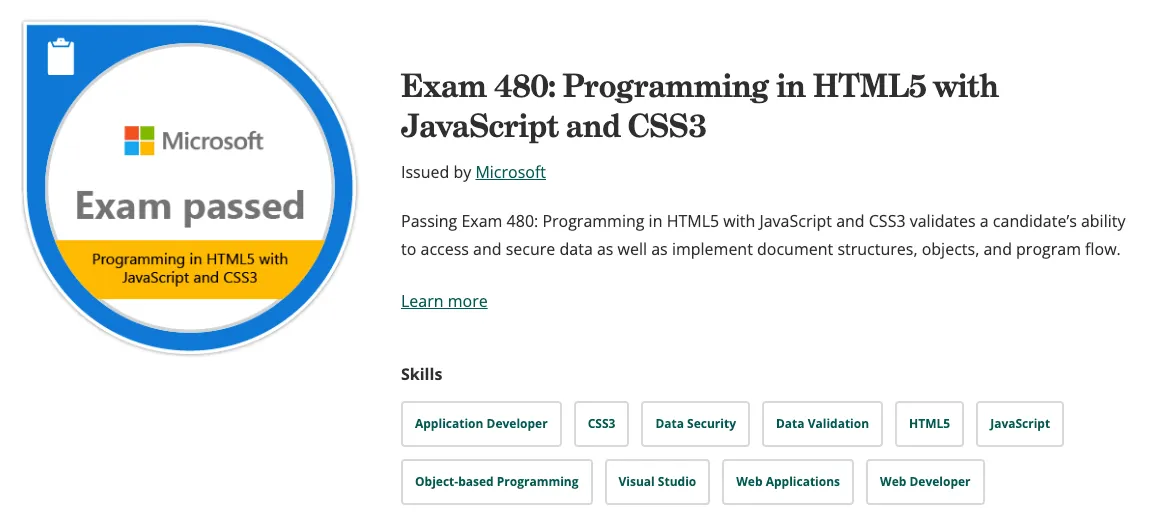The height and width of the screenshot is (532, 1154).
Task: Select the HTML5 skill tag
Action: 929,423
